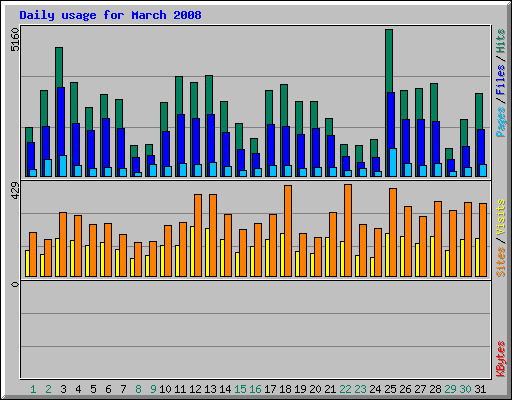Click the dark blue files bar for day 25
The height and width of the screenshot is (400, 512).
391,121
